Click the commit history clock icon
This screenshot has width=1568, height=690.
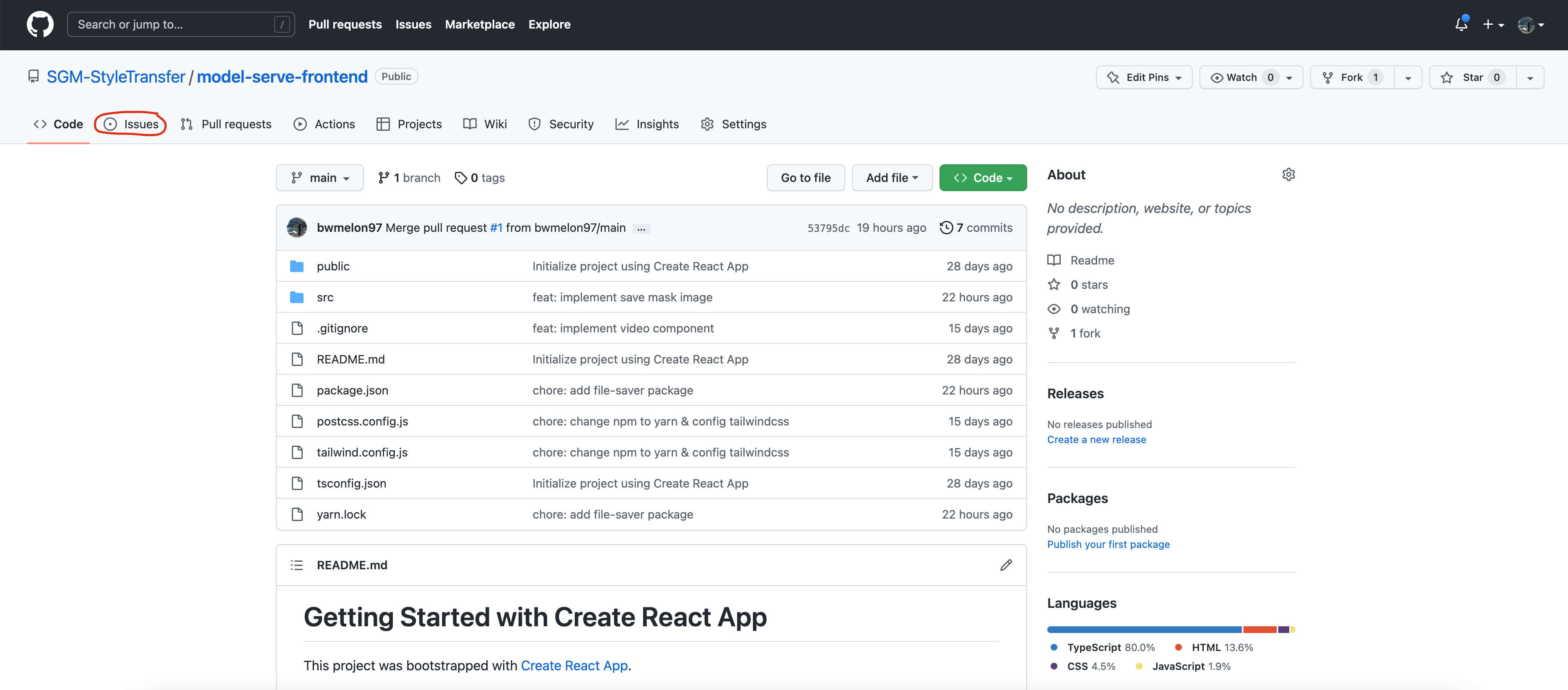click(x=946, y=228)
